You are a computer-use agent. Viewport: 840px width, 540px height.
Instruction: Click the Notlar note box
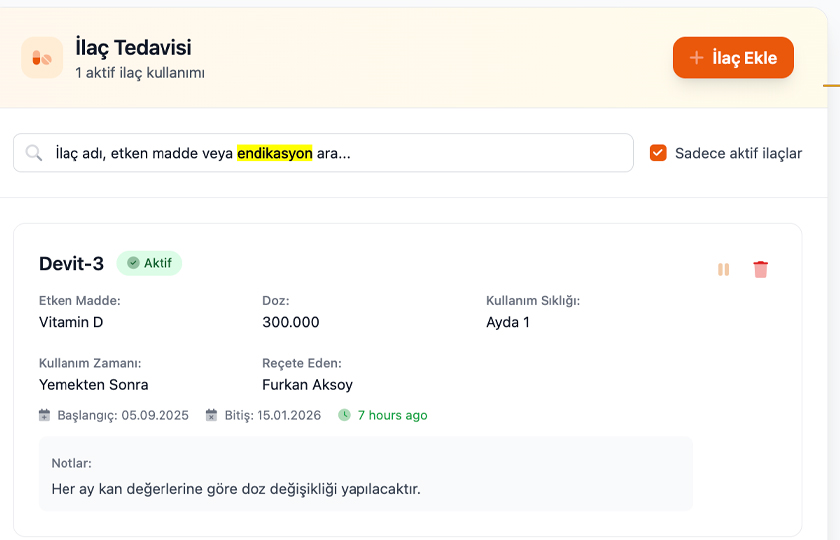pyautogui.click(x=365, y=474)
